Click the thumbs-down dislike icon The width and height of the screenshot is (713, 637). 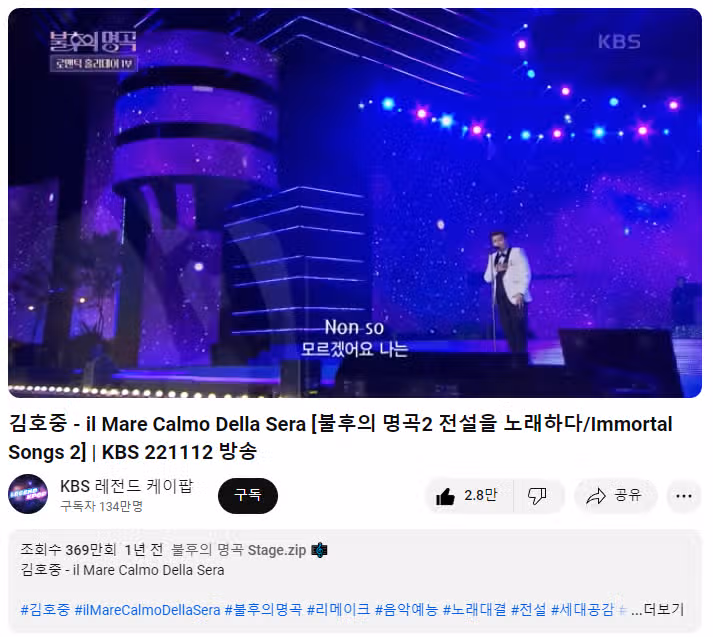click(x=537, y=496)
